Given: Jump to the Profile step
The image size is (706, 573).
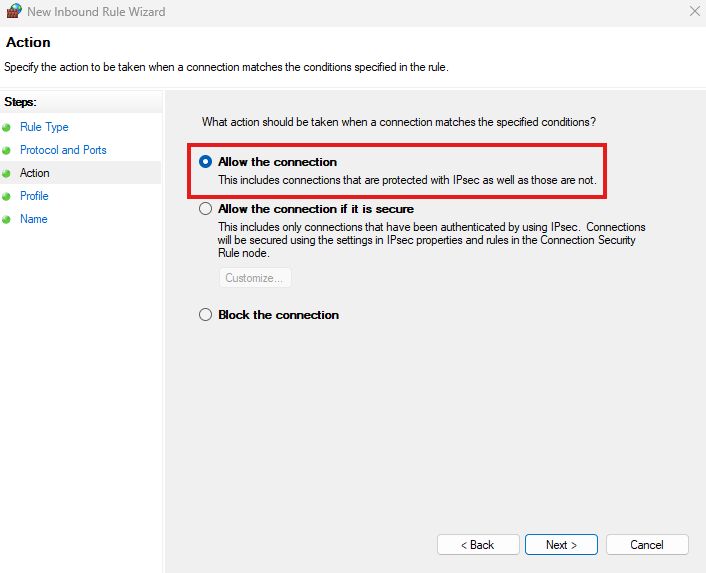Looking at the screenshot, I should pos(34,196).
